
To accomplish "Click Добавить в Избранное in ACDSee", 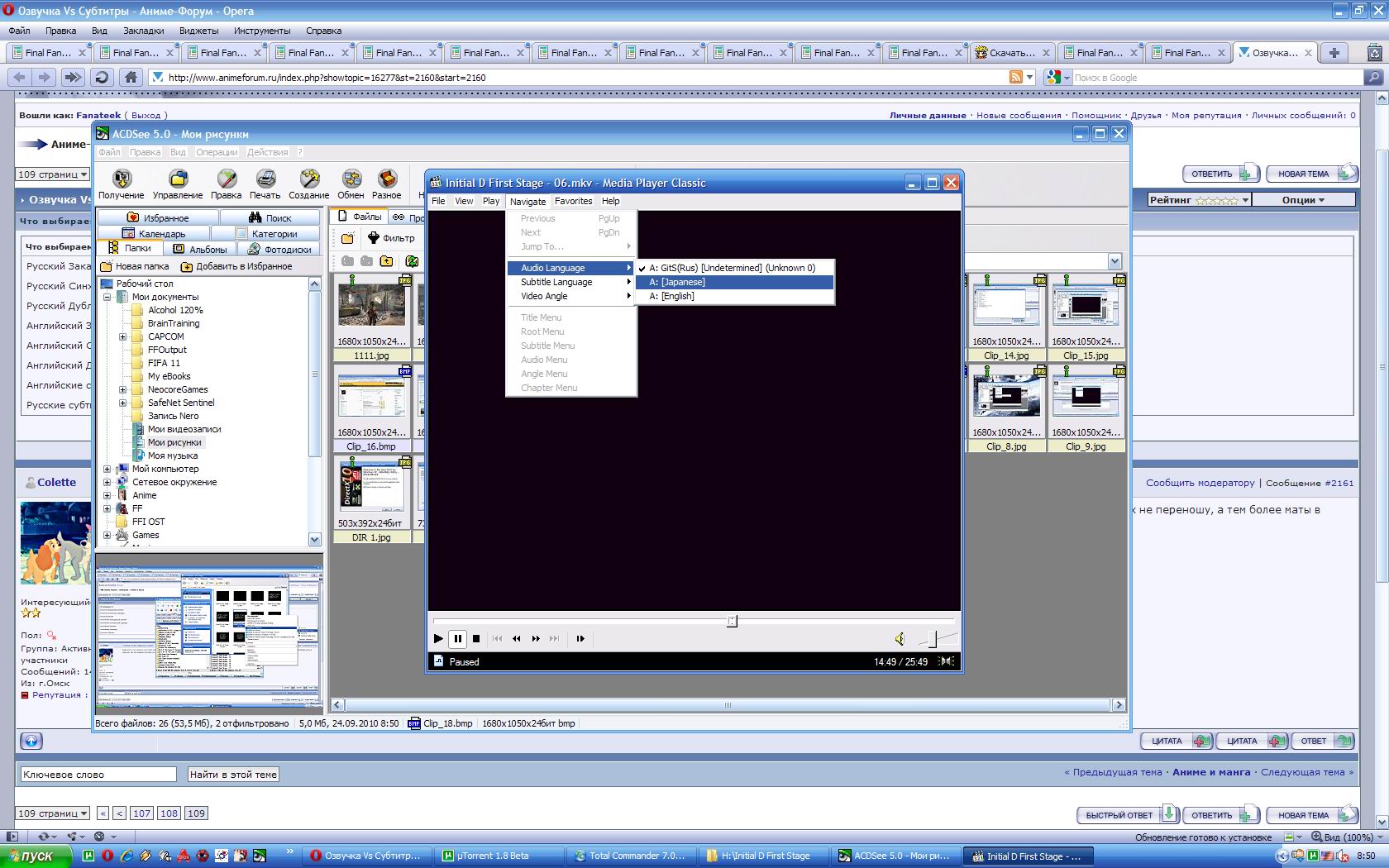I will 236,266.
